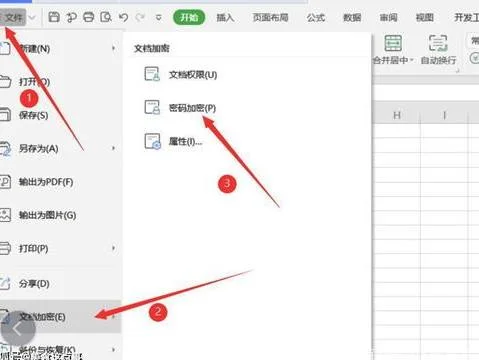The width and height of the screenshot is (479, 360).
Task: Click 文档权限(U) in submenu
Action: tap(193, 75)
